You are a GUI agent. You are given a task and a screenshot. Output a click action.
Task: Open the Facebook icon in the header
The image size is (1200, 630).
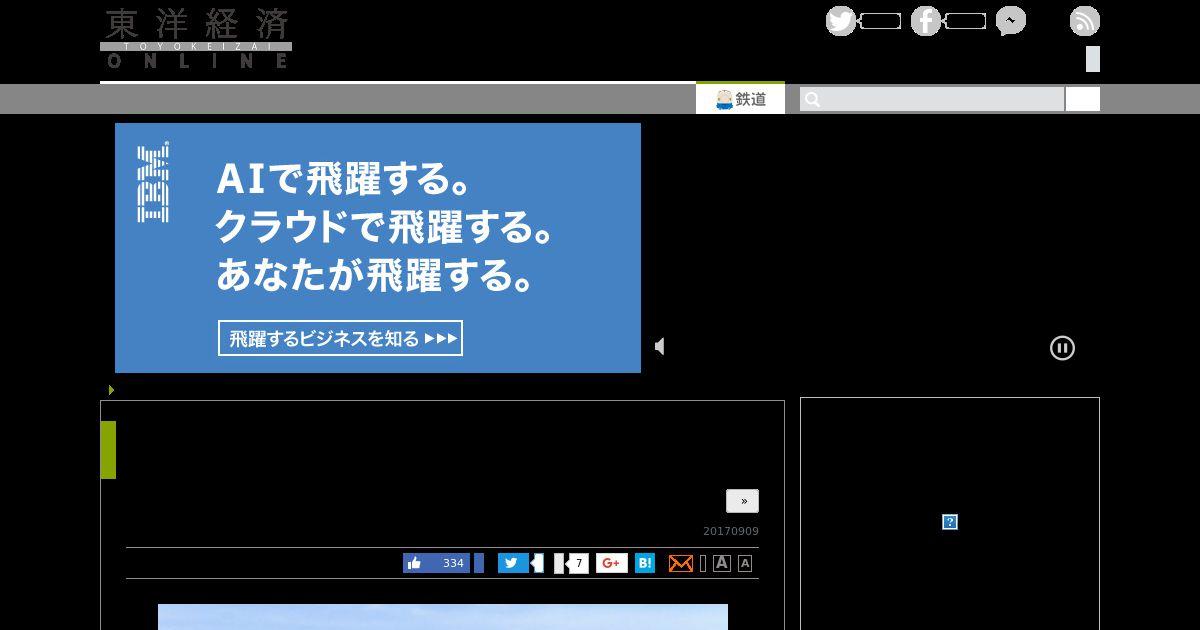[926, 21]
